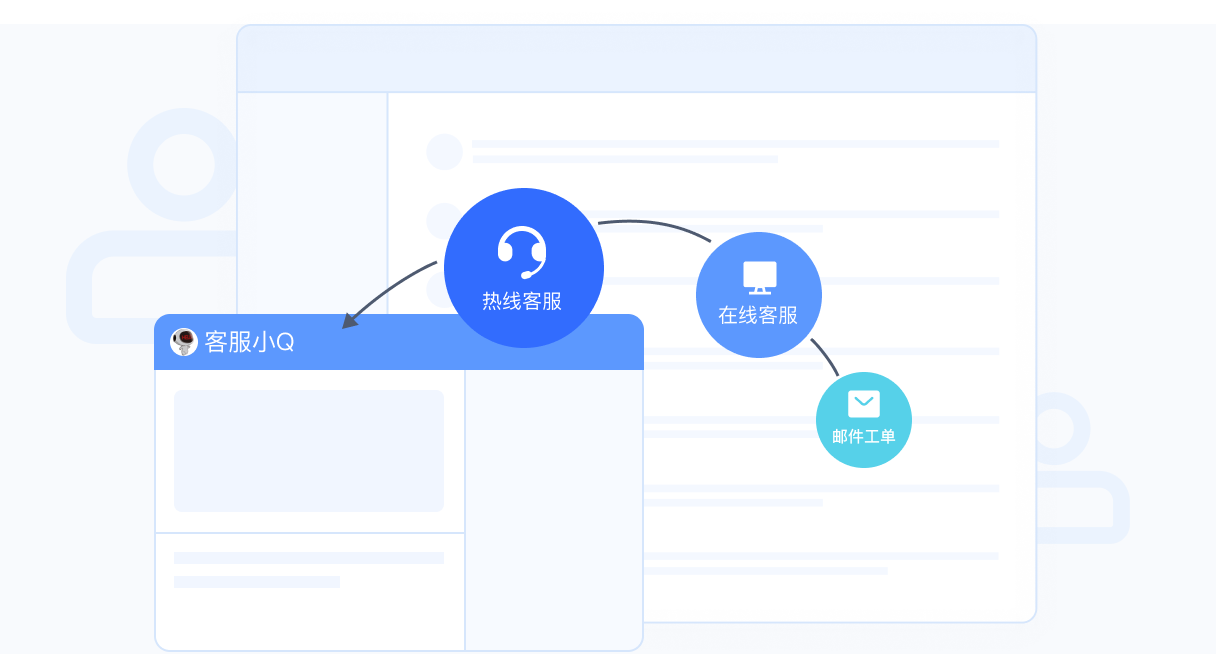1216x661 pixels.
Task: Click the 邮件工单 label text
Action: tap(863, 437)
